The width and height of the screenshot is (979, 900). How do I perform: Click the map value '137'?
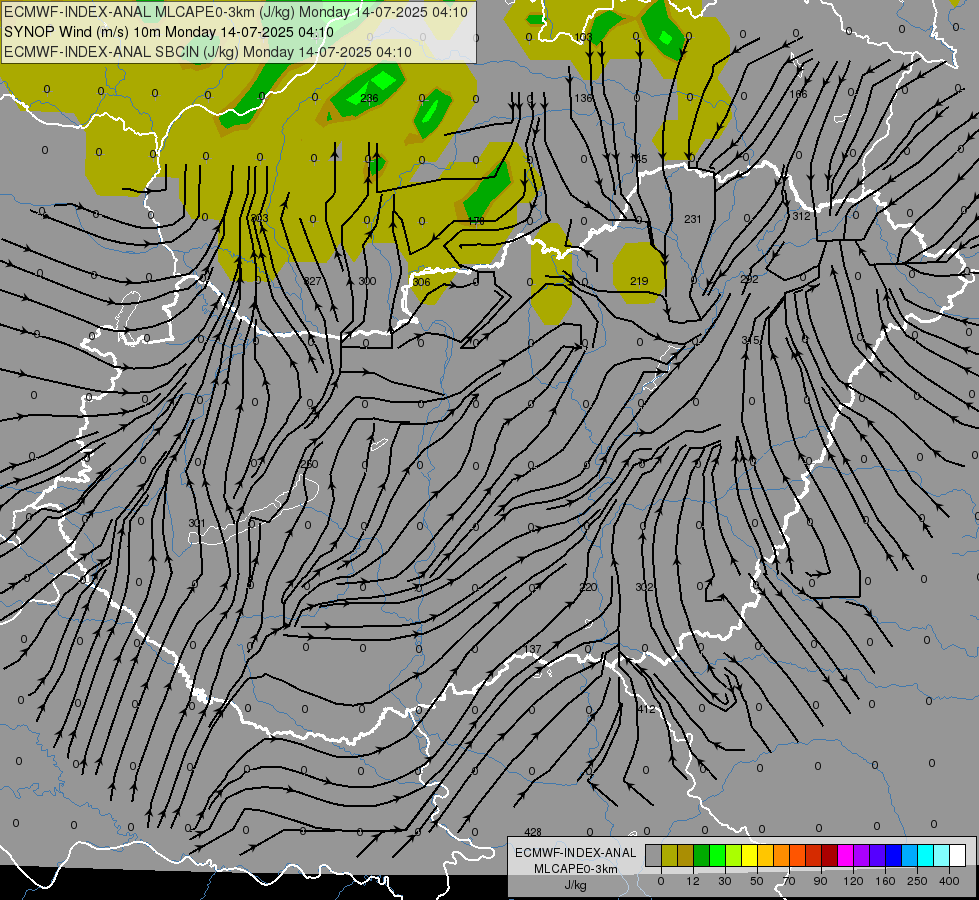[x=532, y=650]
